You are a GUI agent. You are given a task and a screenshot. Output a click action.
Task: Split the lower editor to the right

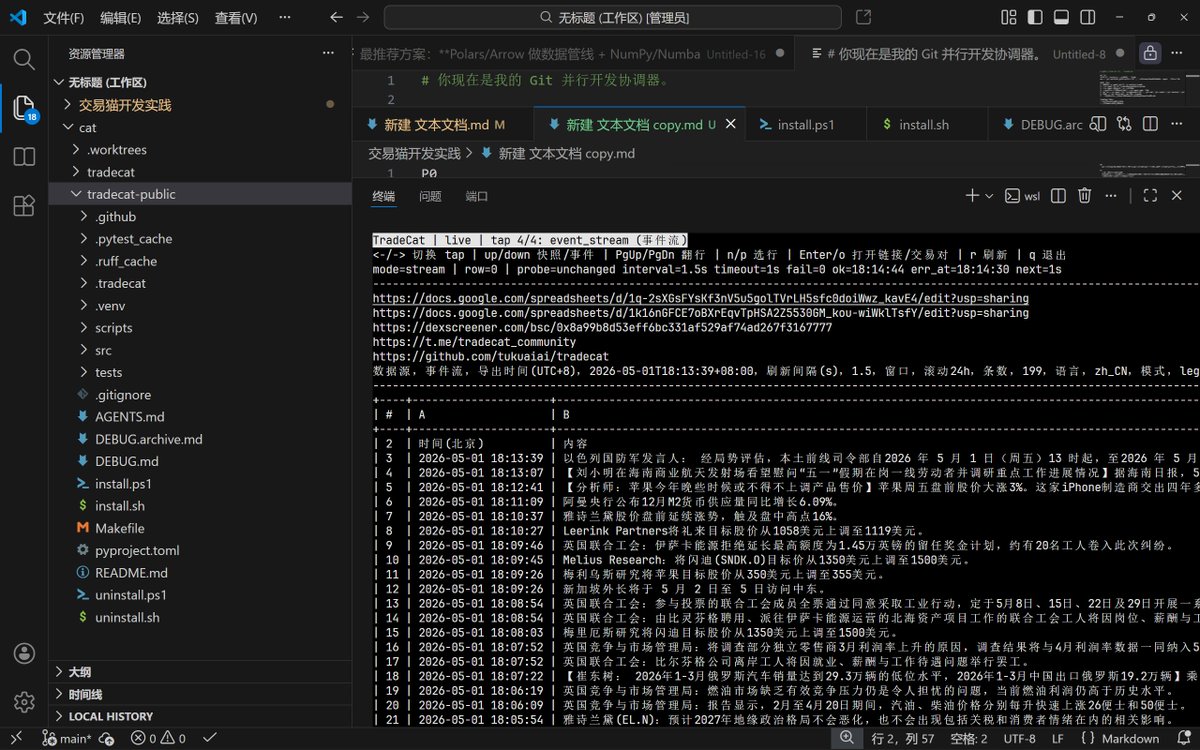pos(1152,125)
